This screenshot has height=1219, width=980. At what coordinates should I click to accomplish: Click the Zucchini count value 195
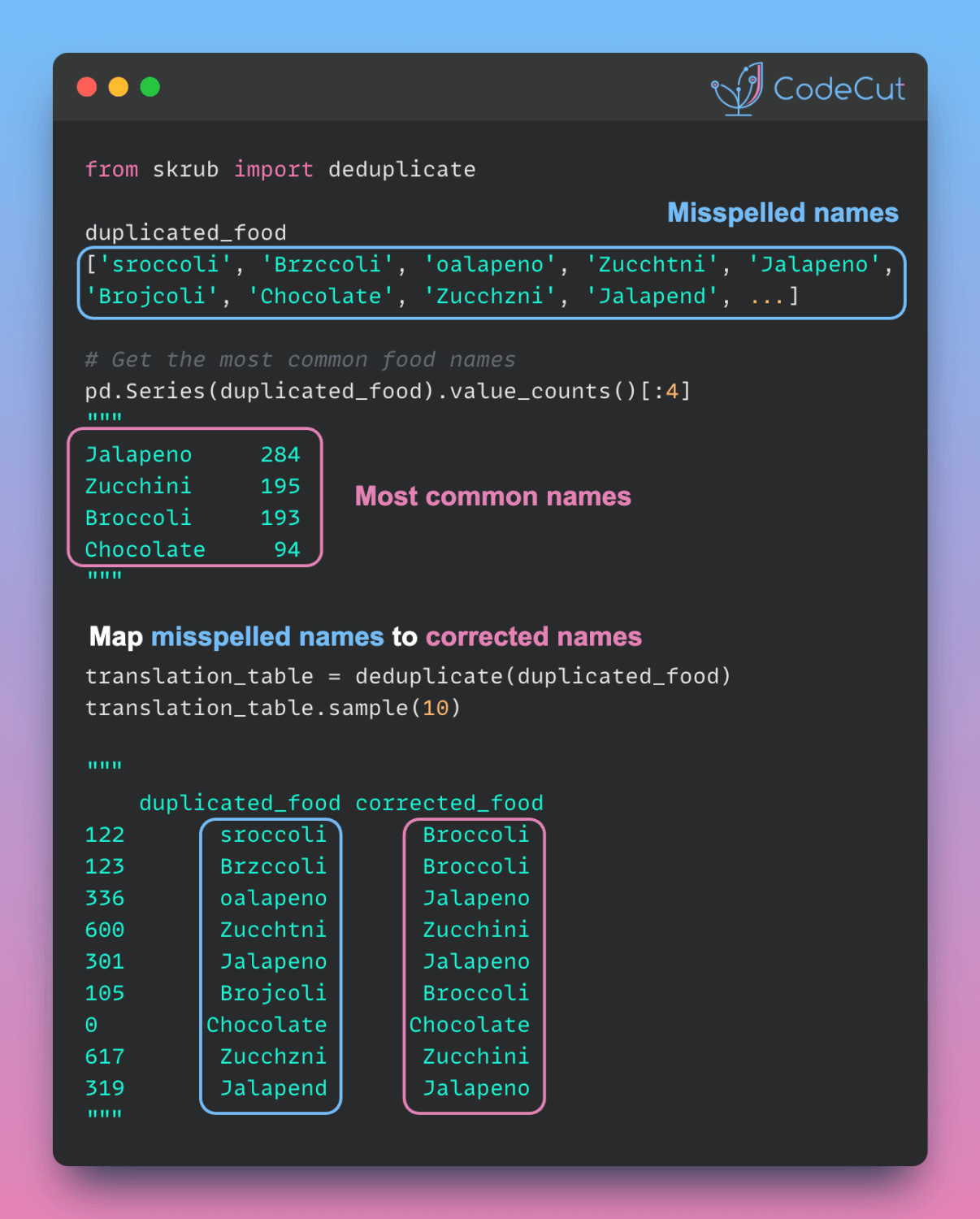(x=280, y=487)
